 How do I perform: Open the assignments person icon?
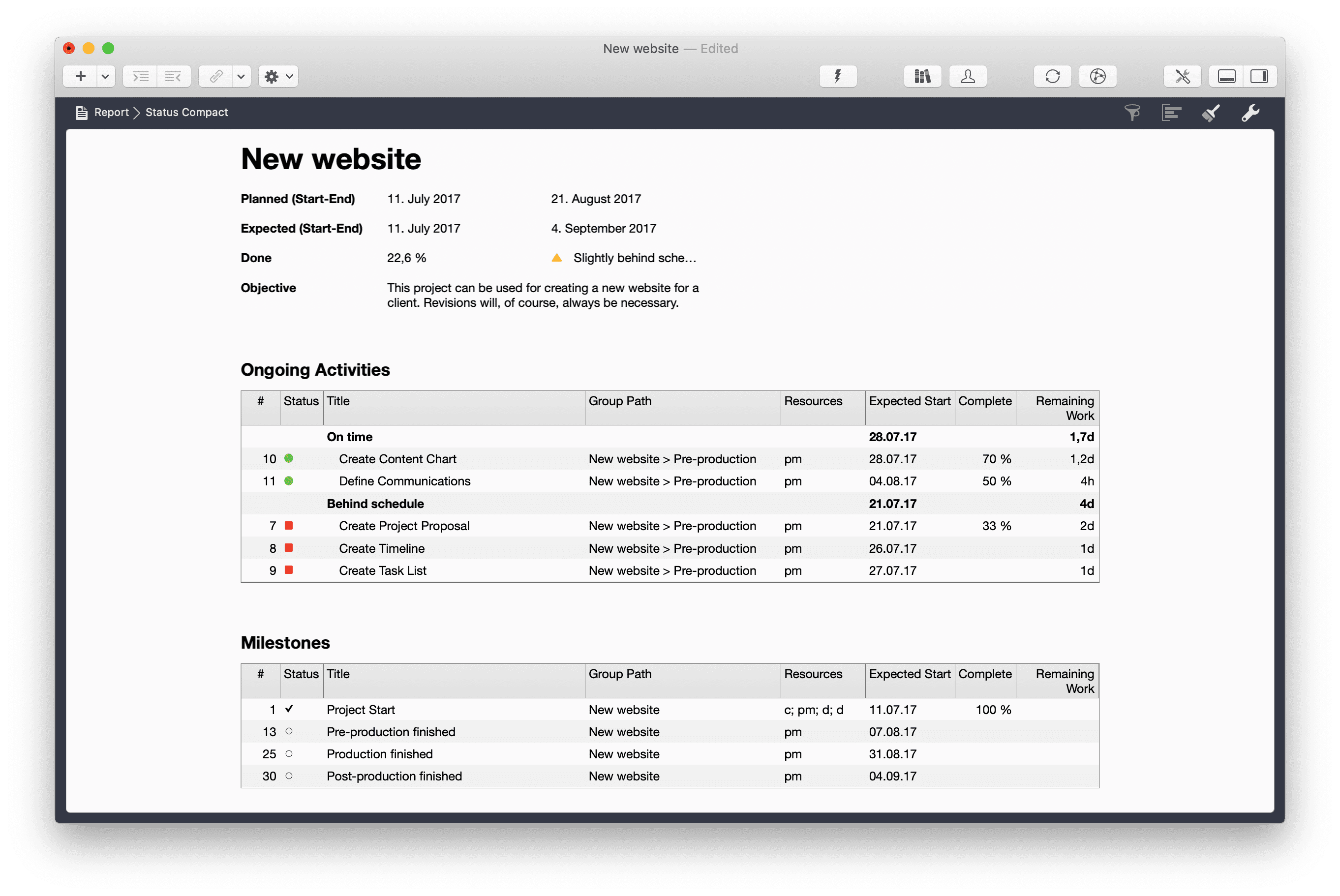(968, 76)
